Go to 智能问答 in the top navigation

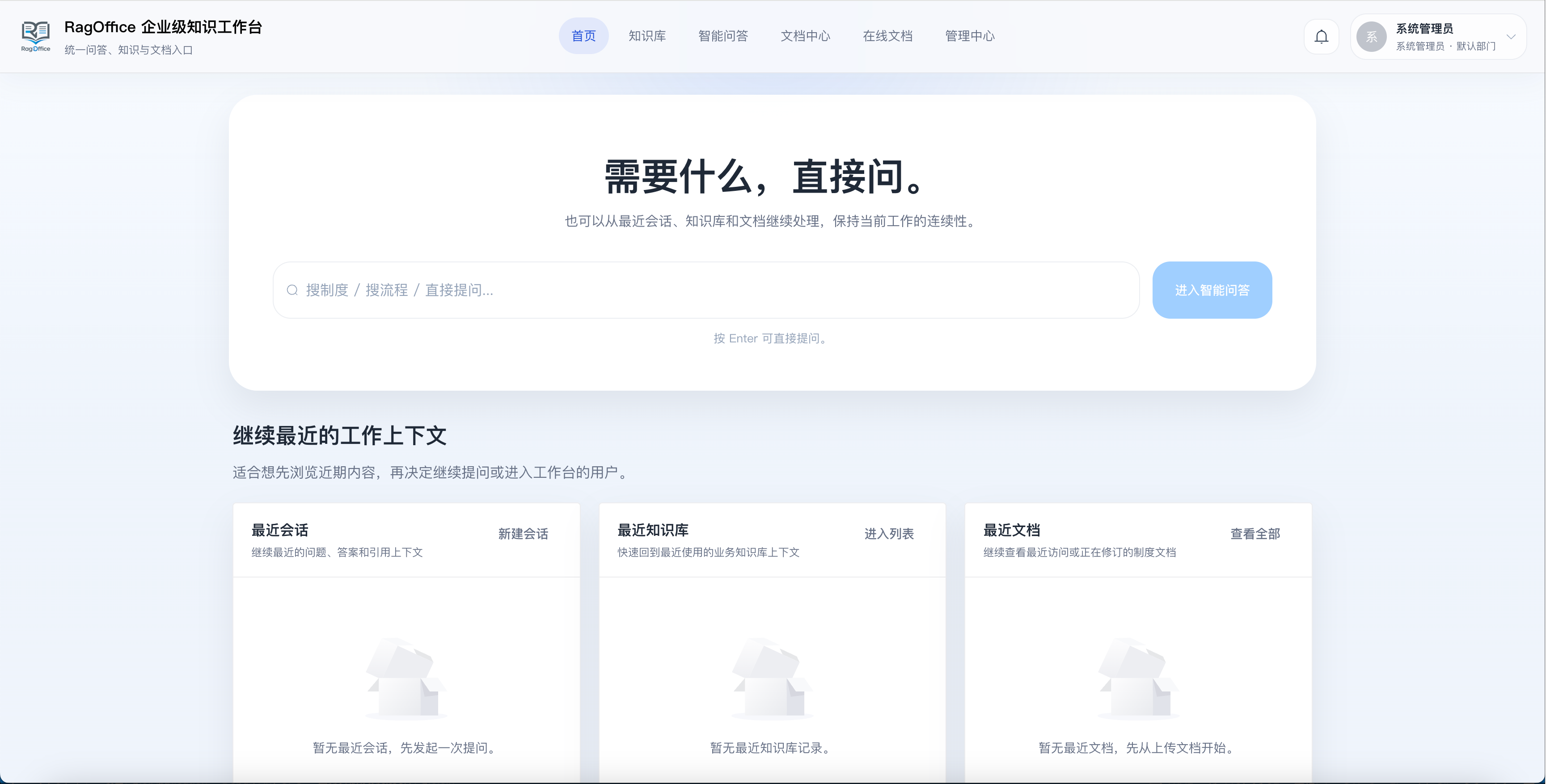click(723, 36)
